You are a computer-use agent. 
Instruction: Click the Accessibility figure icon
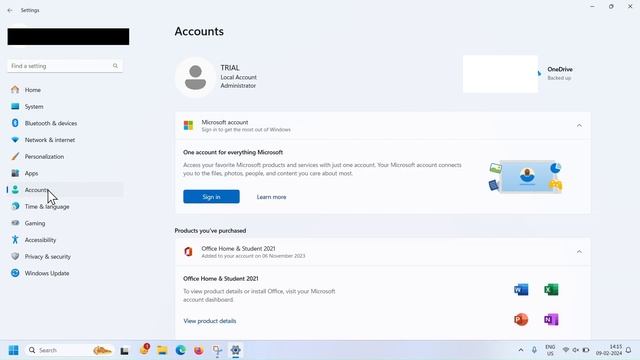pos(15,240)
